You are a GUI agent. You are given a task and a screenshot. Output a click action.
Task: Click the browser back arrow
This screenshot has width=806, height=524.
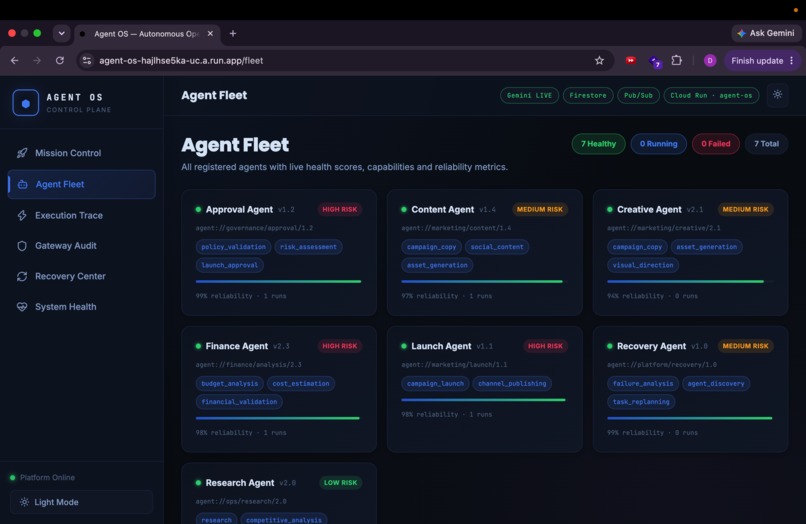(x=14, y=61)
